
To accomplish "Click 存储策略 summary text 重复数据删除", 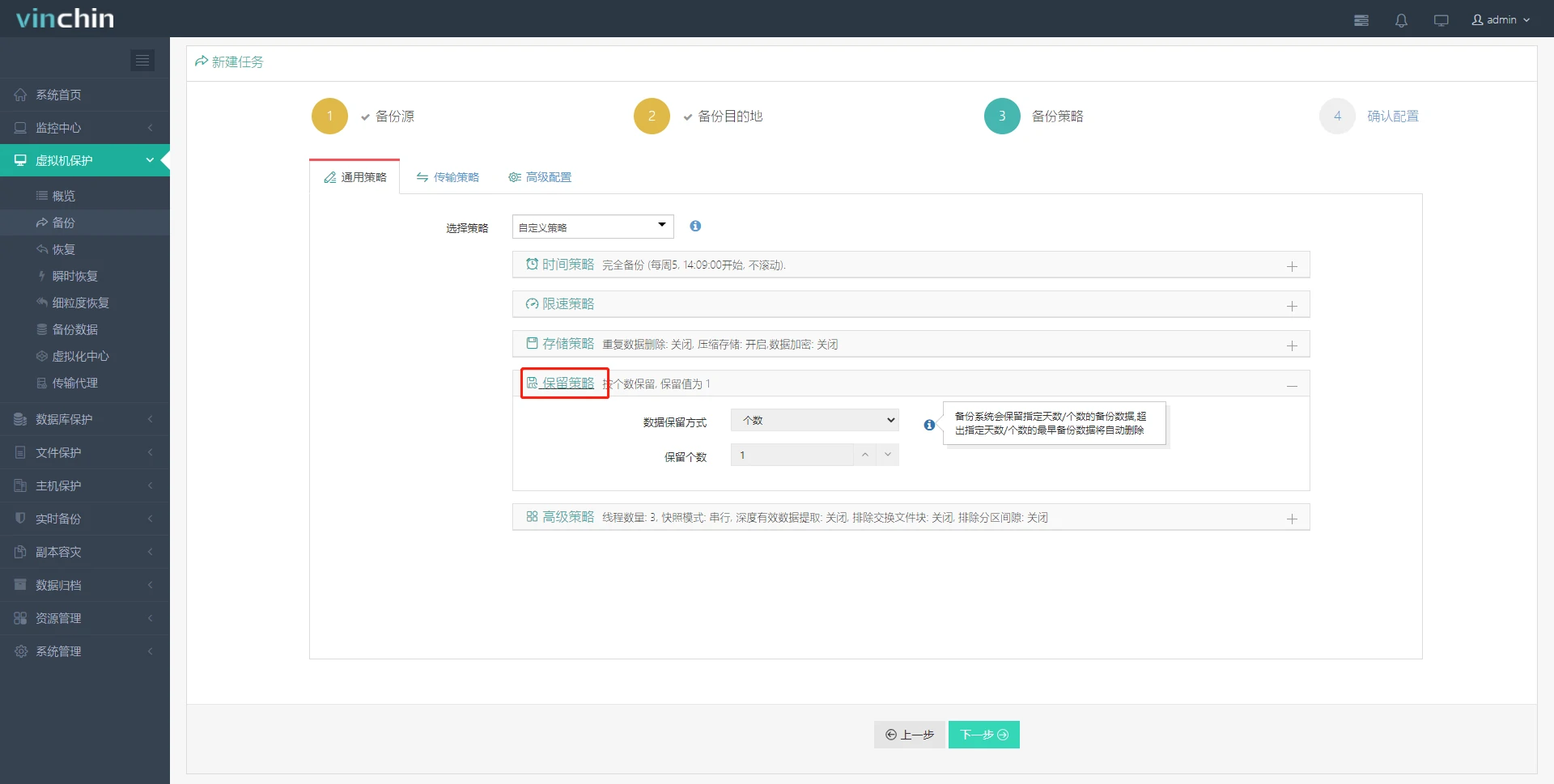I will 720,345.
